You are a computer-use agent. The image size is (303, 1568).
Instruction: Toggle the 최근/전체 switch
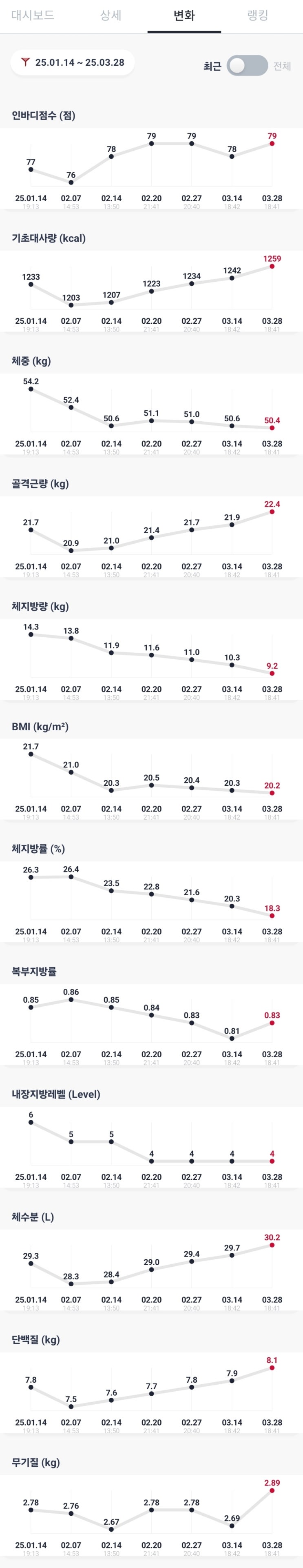point(246,66)
